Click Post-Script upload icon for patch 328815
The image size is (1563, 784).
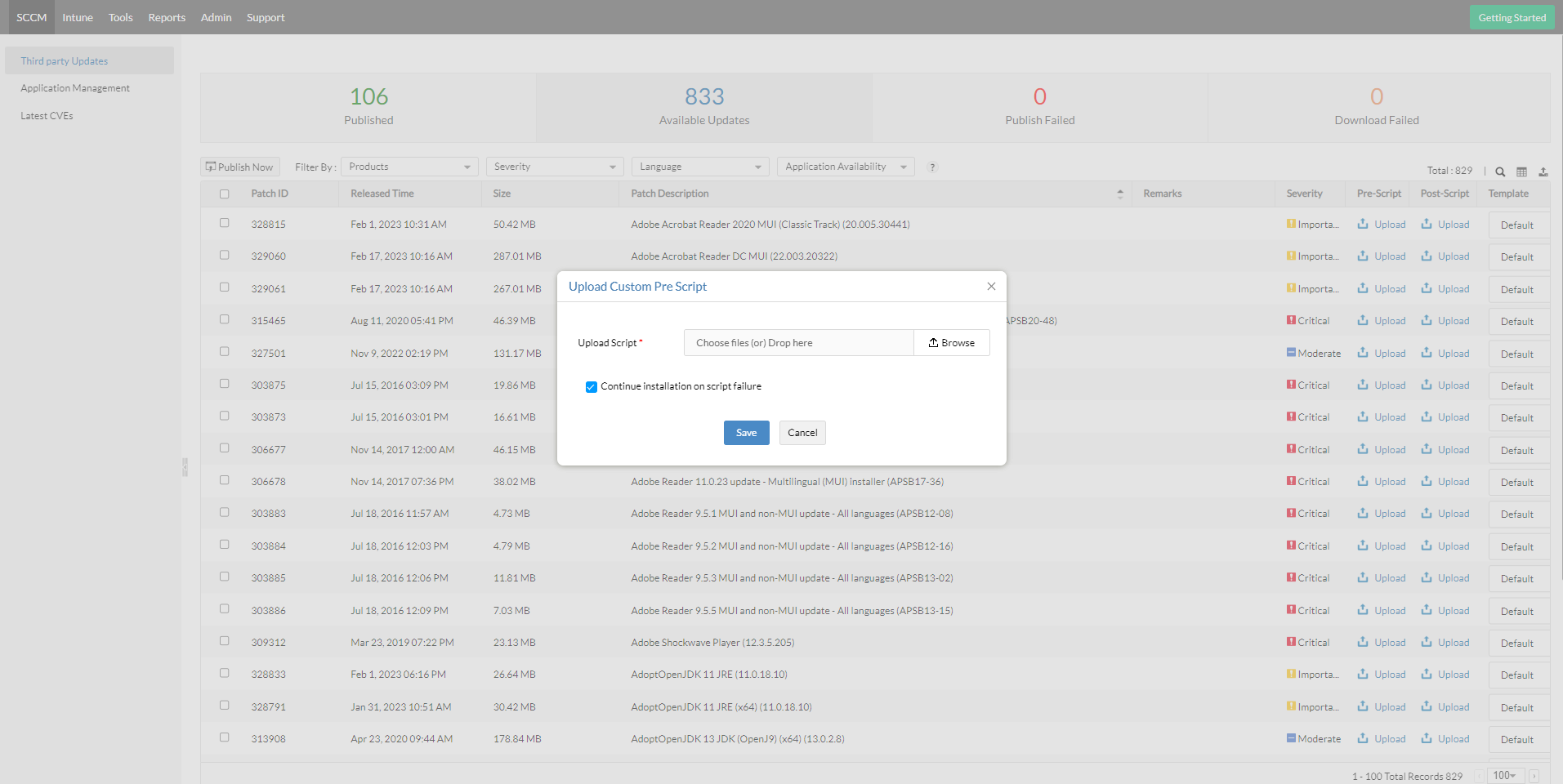[1427, 224]
